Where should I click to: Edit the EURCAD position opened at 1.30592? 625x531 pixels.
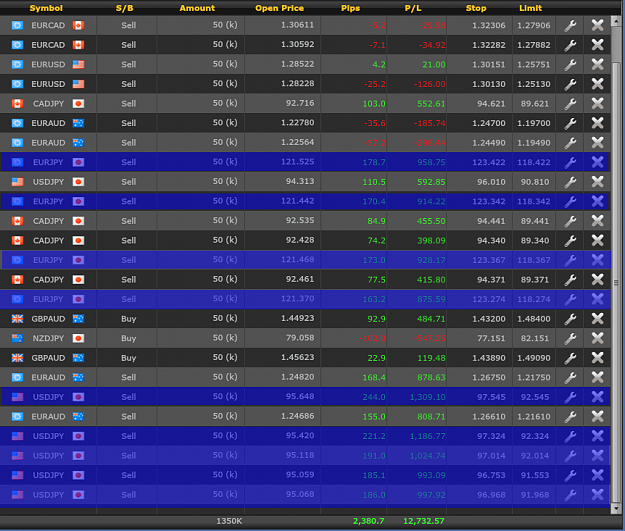(x=570, y=45)
